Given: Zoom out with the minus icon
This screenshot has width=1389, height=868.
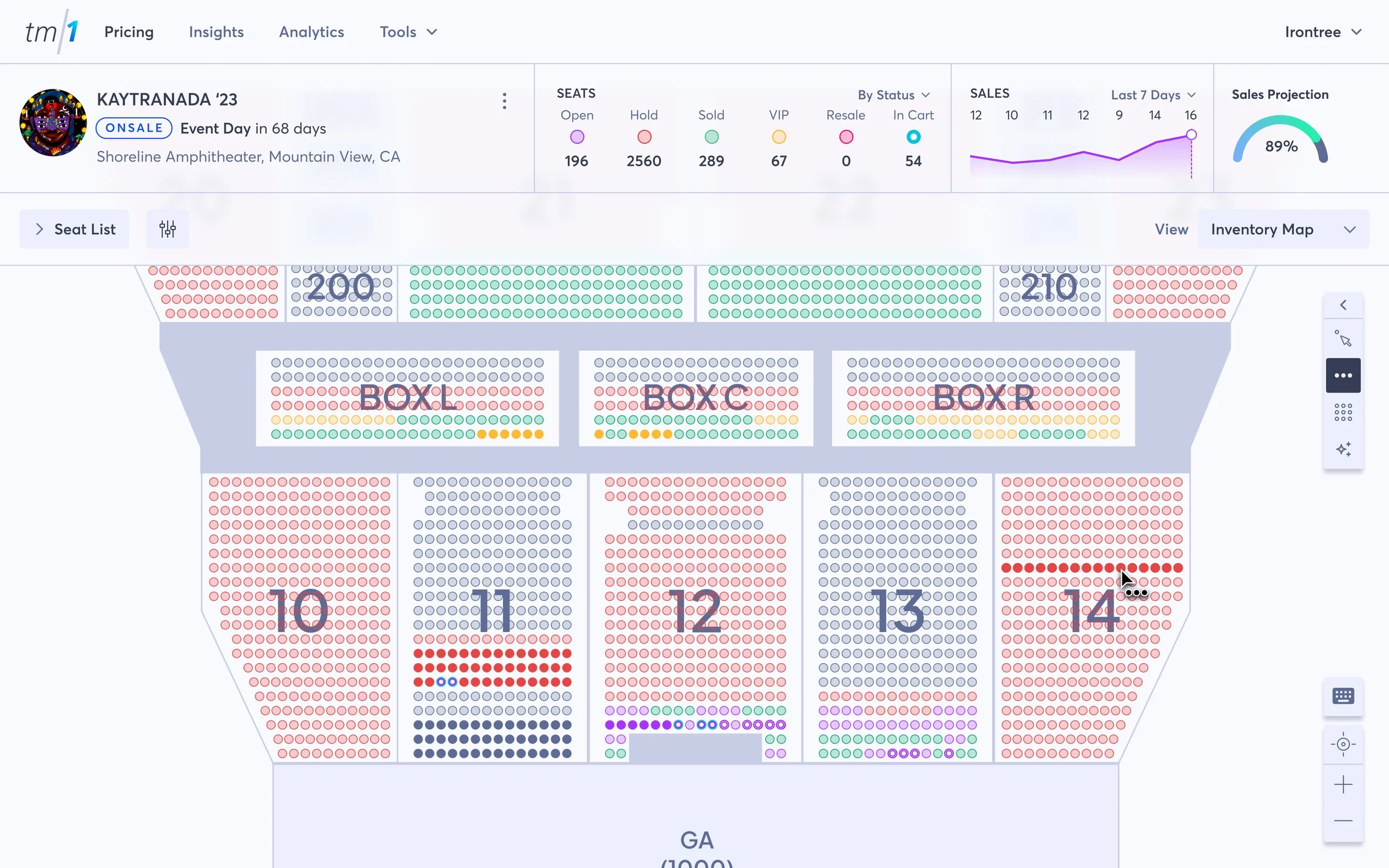Looking at the screenshot, I should tap(1342, 821).
